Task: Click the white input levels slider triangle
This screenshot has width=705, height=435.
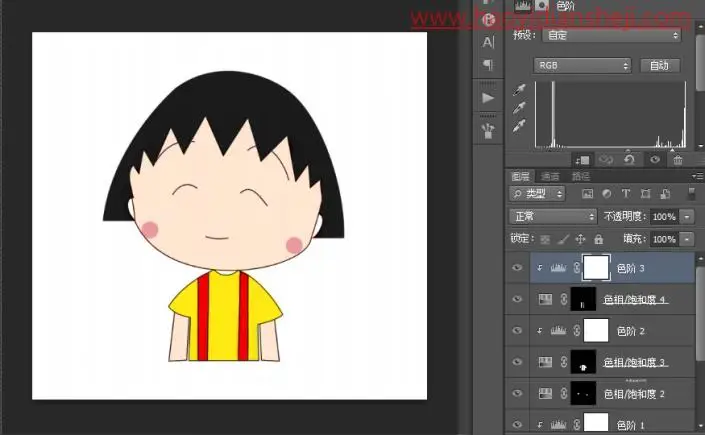Action: tap(673, 150)
